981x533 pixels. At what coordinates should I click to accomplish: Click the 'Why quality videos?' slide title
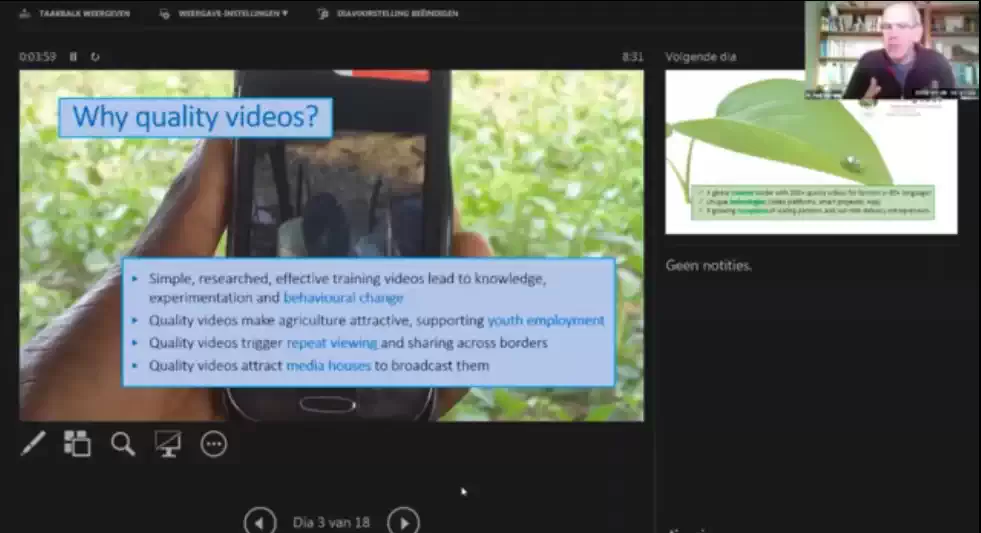[x=195, y=117]
